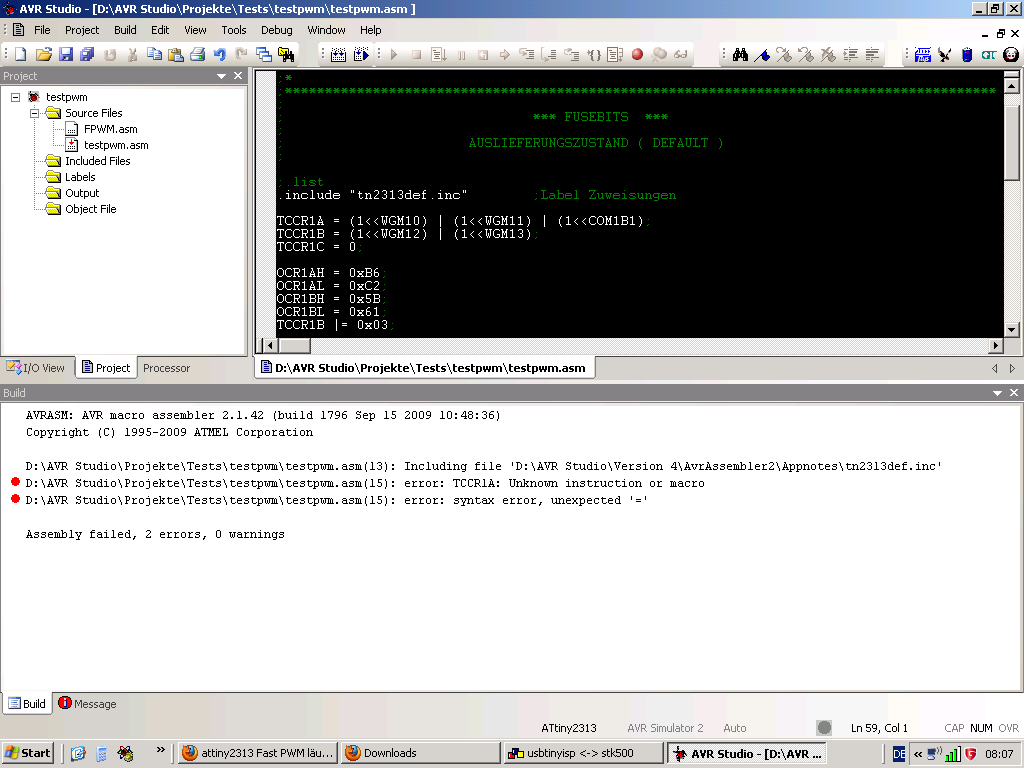The width and height of the screenshot is (1024, 768).
Task: Click the round face icon at toolbar end
Action: click(1011, 55)
